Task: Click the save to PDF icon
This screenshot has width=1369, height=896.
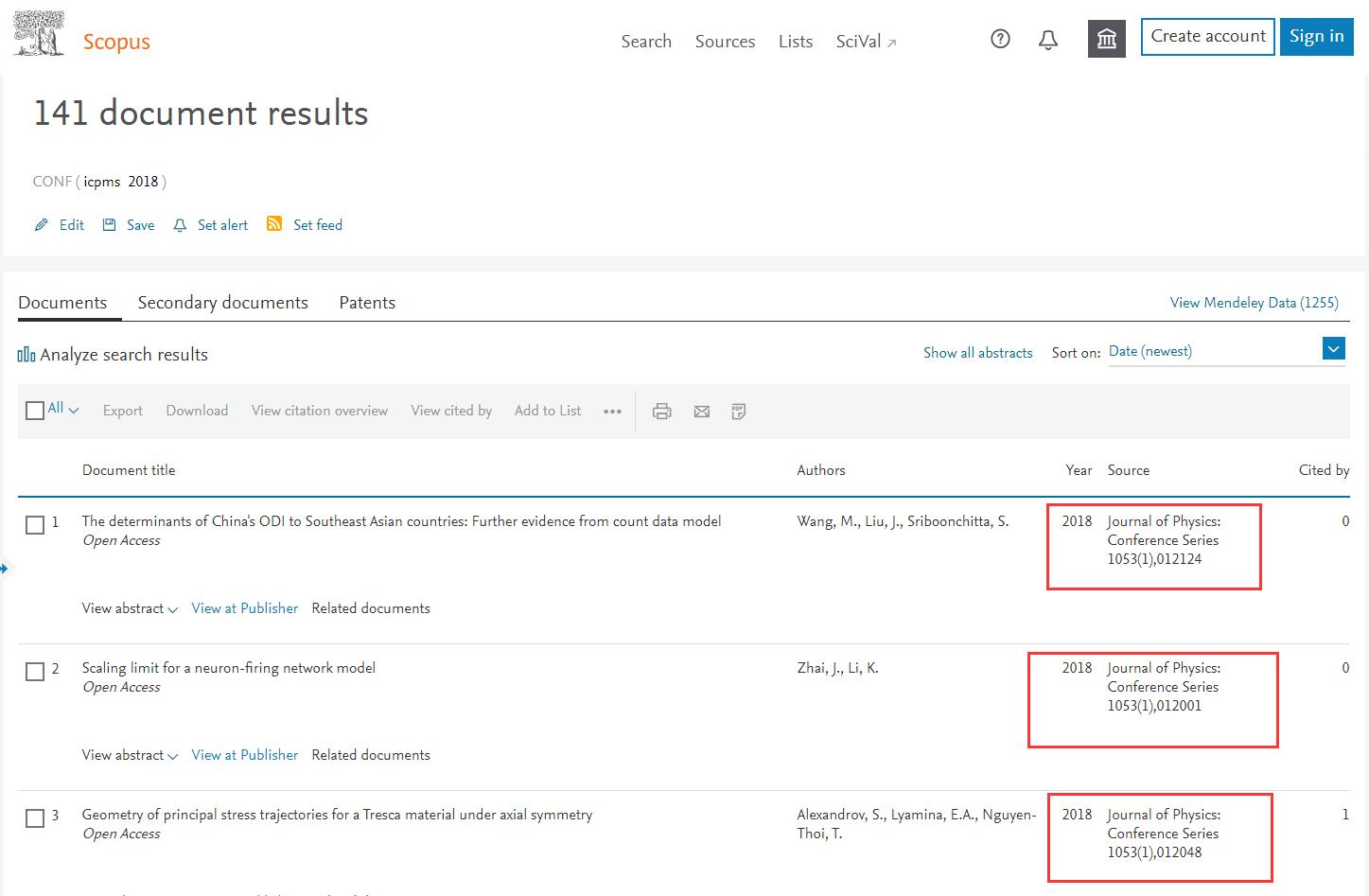Action: (739, 411)
